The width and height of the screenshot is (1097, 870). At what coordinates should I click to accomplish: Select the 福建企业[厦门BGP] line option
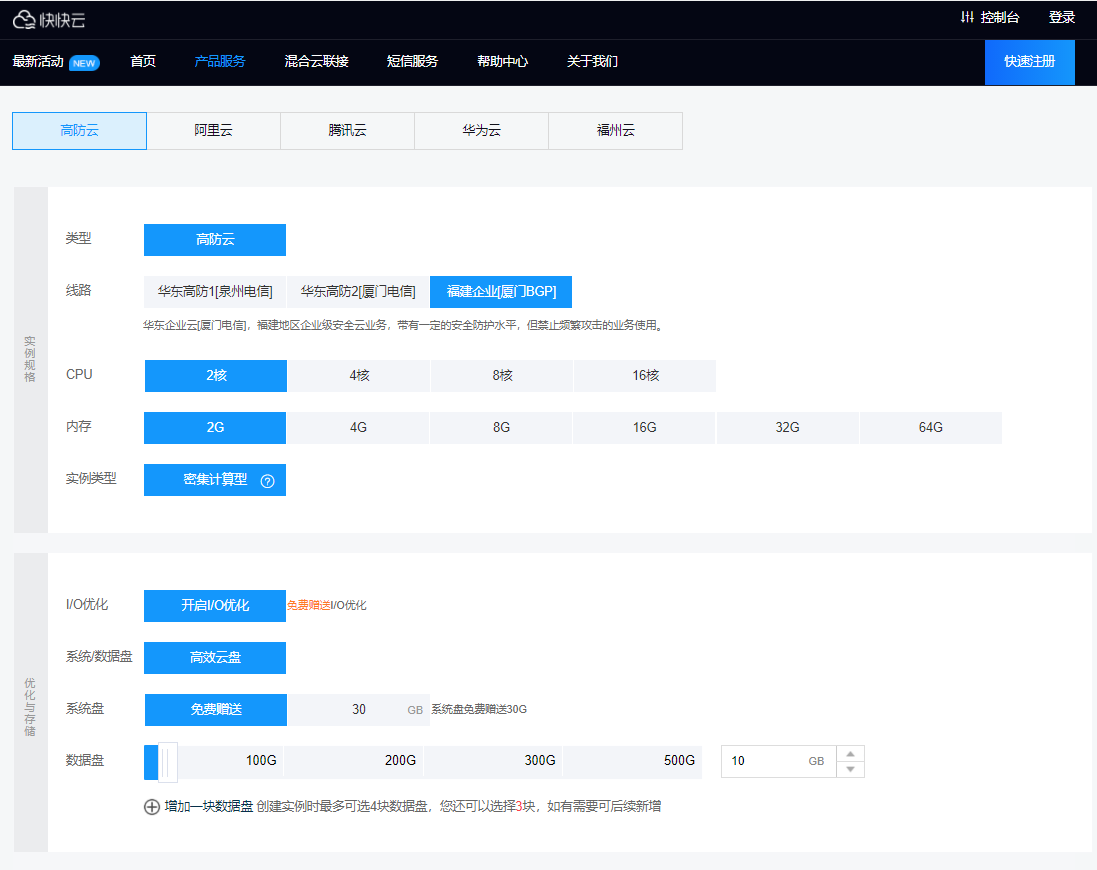501,292
